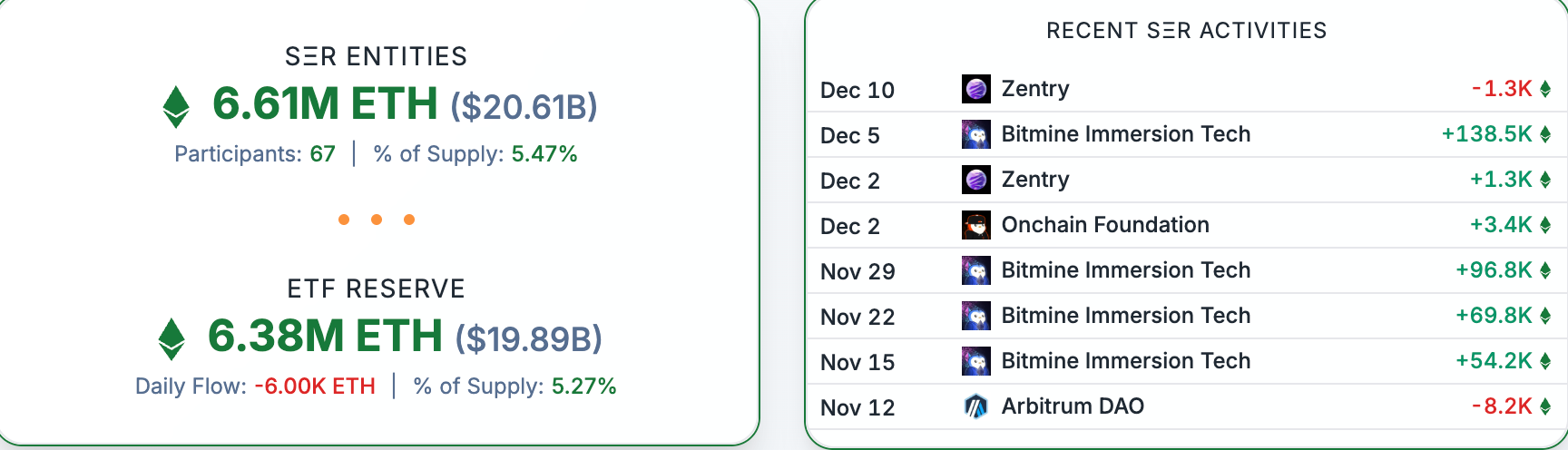This screenshot has height=450, width=1568.
Task: Click the middle orange pagination dot
Action: (377, 220)
